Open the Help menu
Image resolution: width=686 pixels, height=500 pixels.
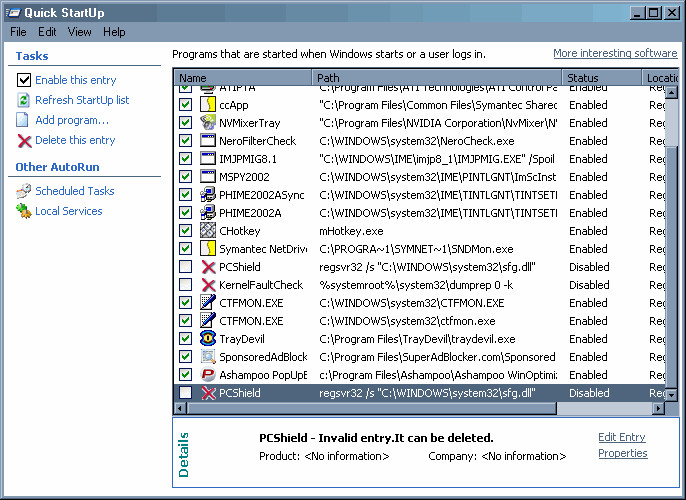(114, 32)
